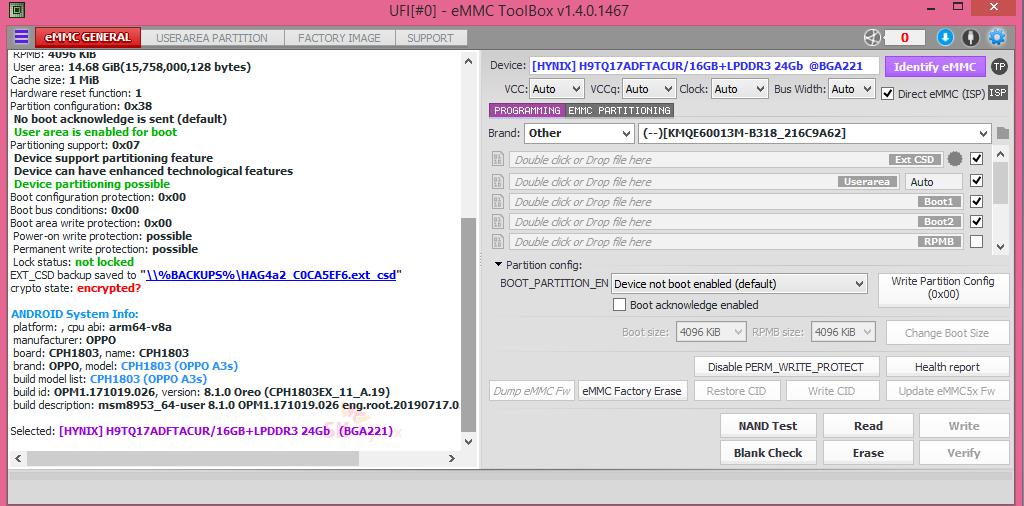Click the file icon of RPMB row

(x=498, y=242)
